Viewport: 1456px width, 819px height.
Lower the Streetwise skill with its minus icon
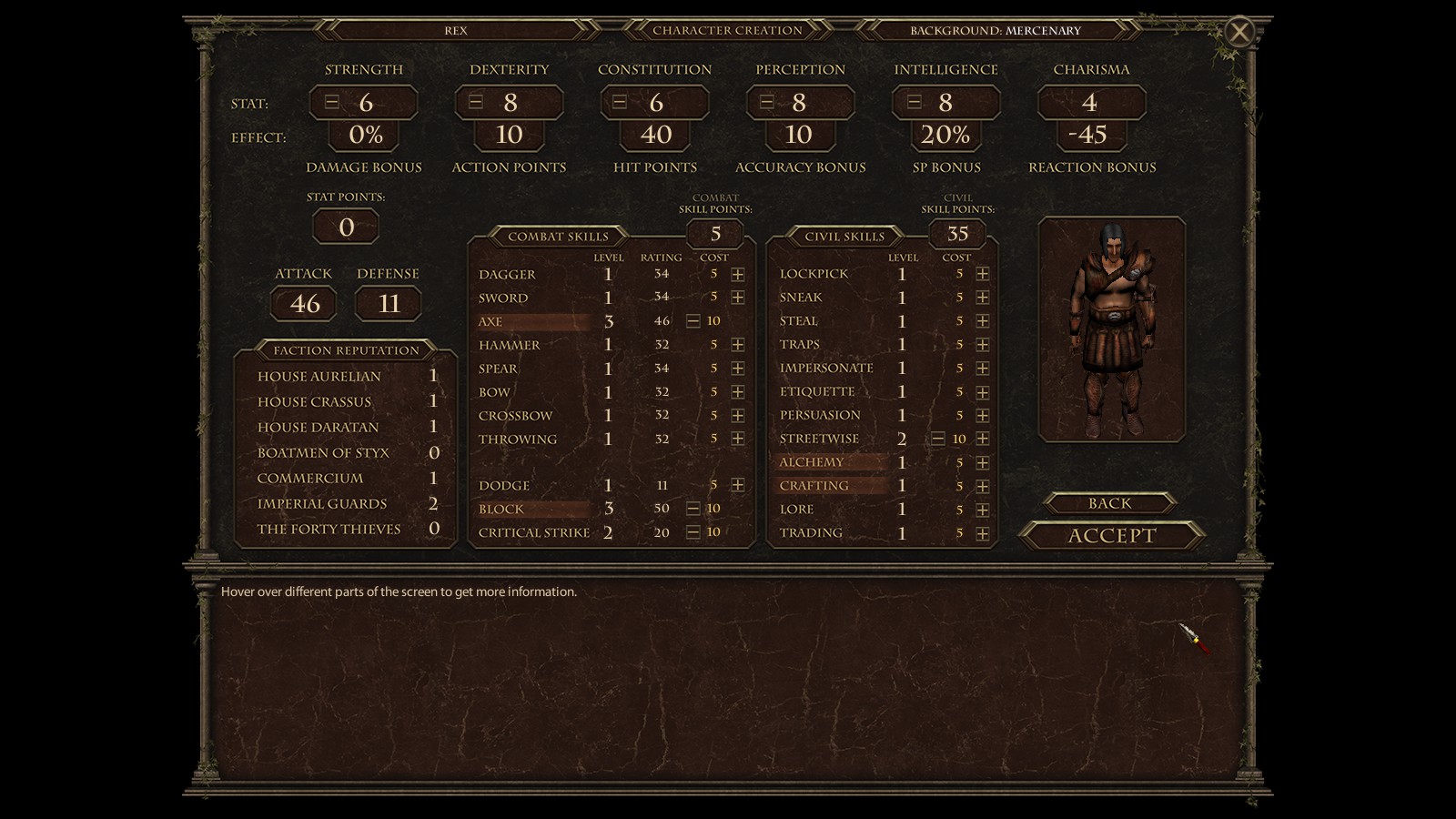pos(938,439)
